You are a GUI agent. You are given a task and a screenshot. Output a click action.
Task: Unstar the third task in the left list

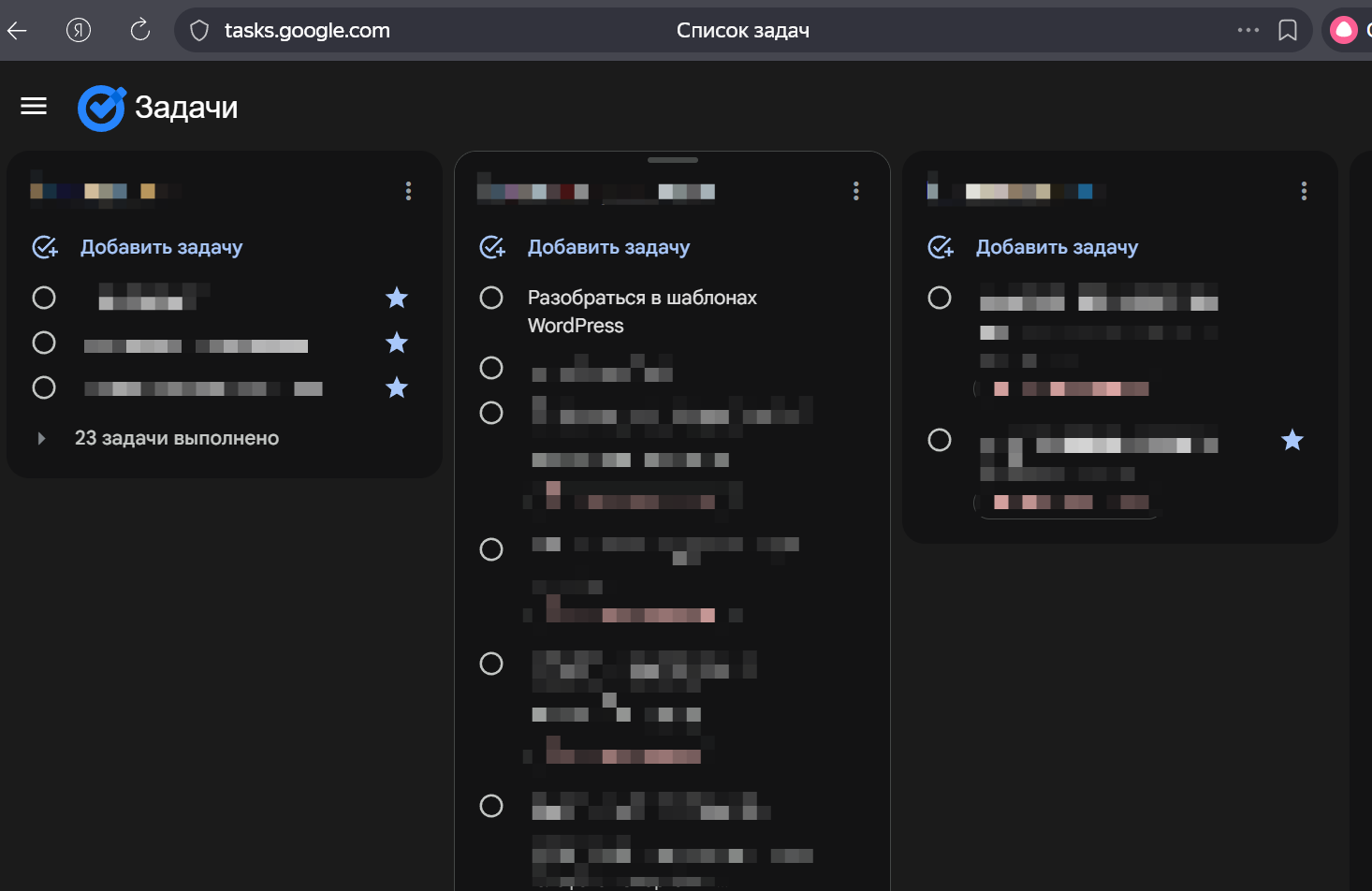[397, 387]
